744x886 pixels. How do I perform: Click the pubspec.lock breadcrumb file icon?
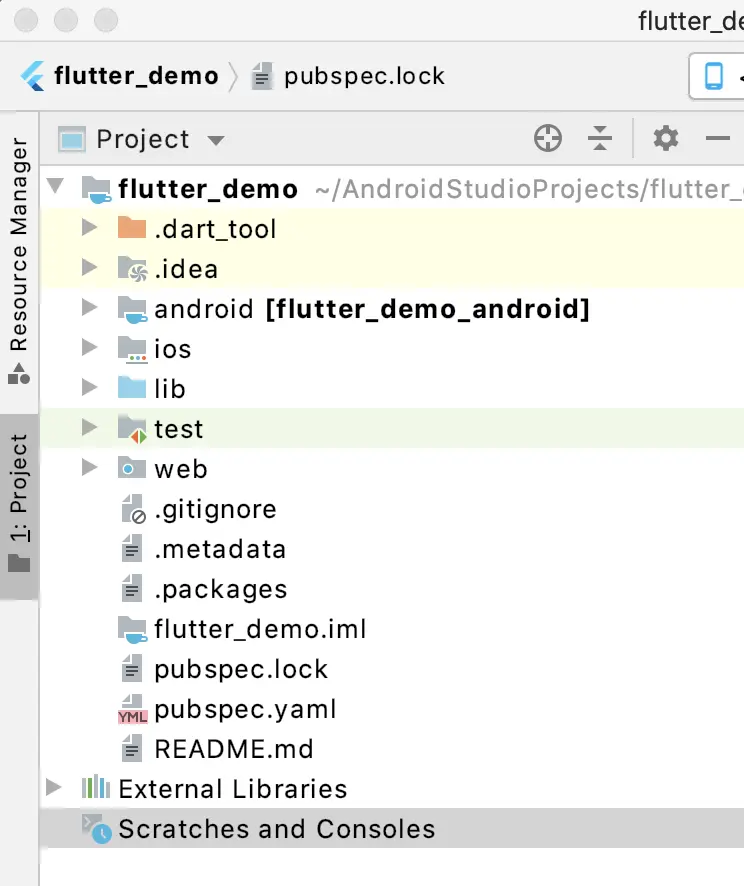click(262, 76)
